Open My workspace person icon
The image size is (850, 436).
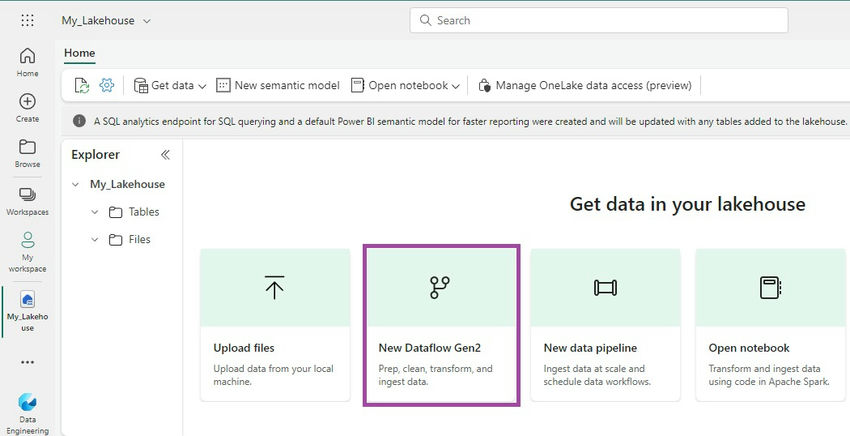[27, 240]
